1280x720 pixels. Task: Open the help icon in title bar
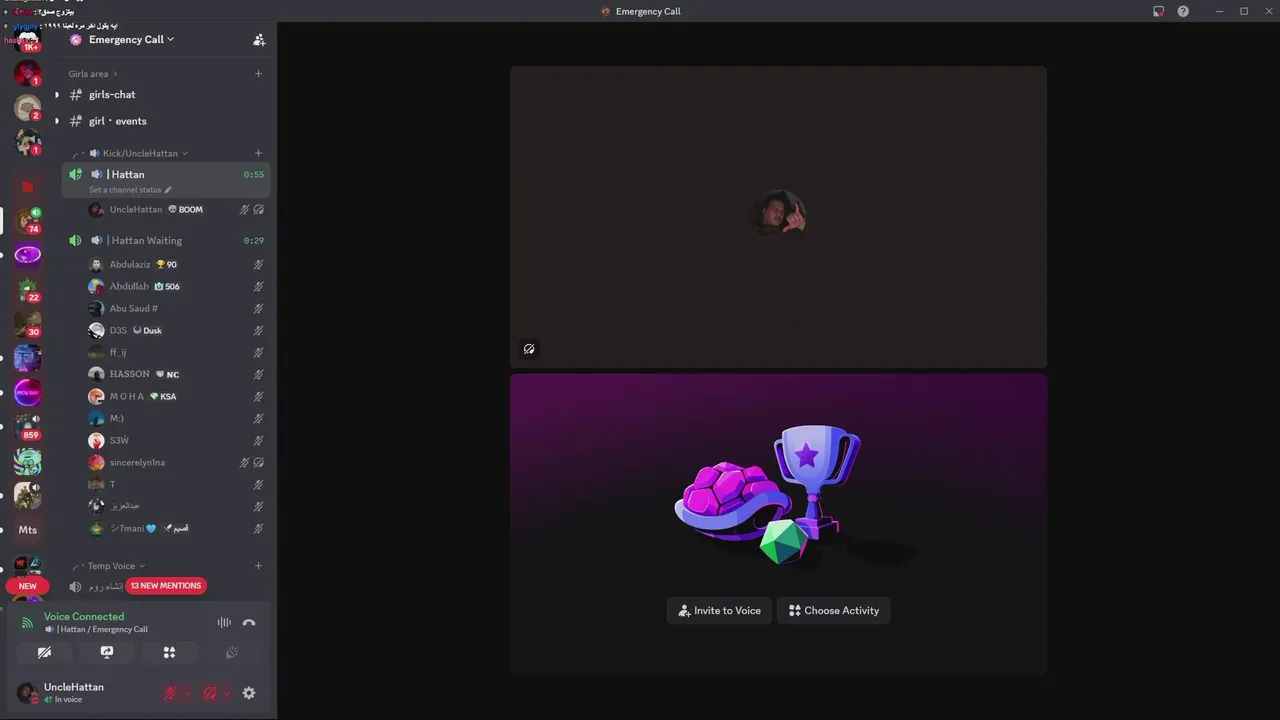point(1183,11)
